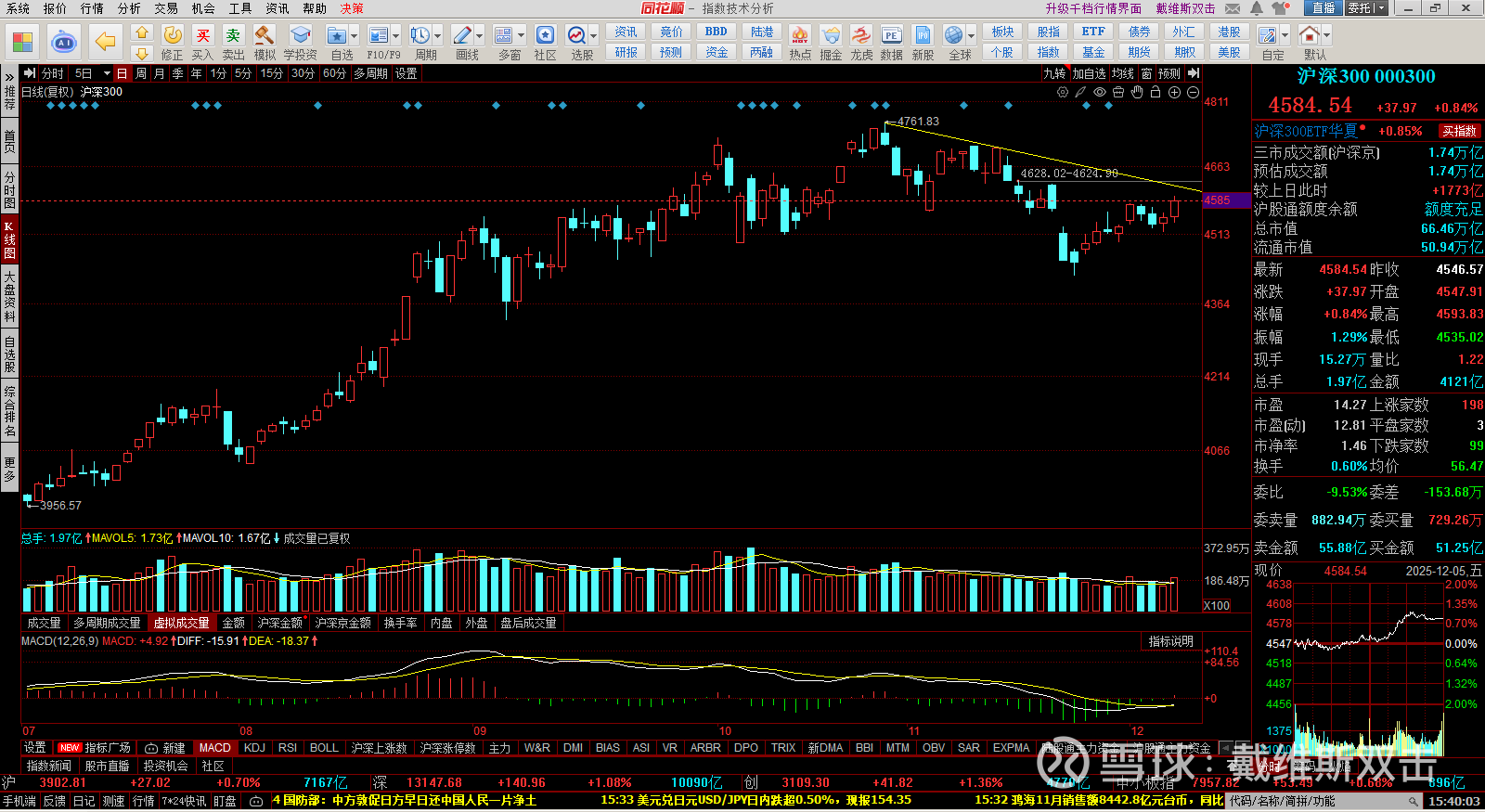Screen dimensions: 1485x812
Task: Toggle the 窗 window option
Action: coord(1146,73)
